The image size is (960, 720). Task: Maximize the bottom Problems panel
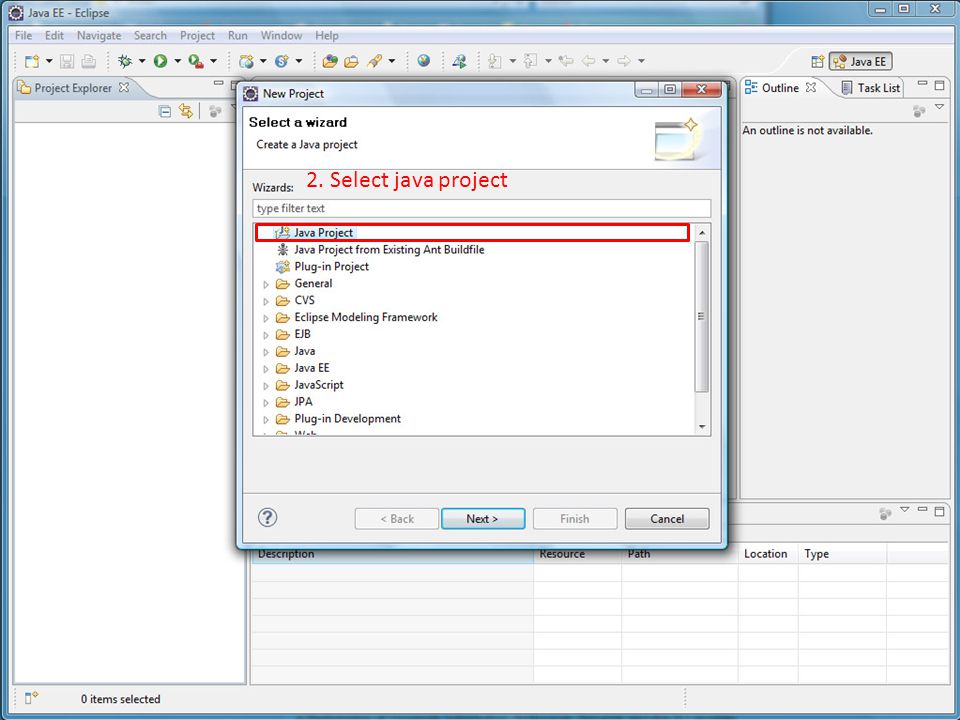[940, 511]
